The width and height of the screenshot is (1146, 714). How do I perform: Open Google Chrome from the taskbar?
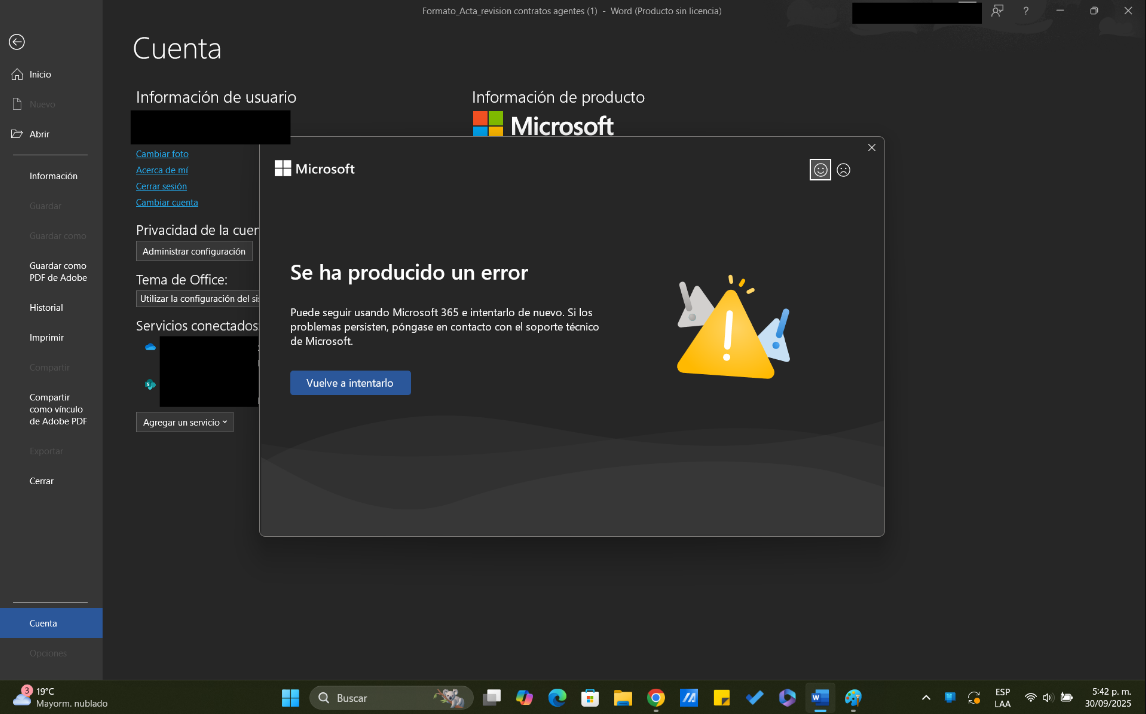(655, 697)
